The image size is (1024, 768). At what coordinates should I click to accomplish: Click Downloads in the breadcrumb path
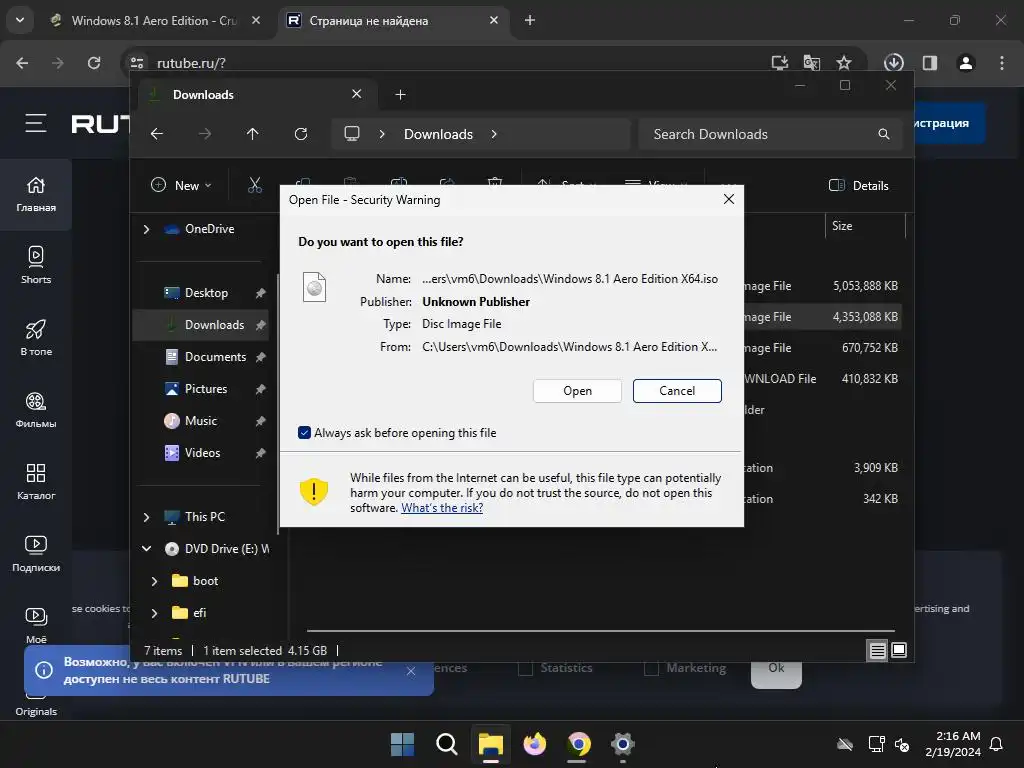pyautogui.click(x=438, y=134)
